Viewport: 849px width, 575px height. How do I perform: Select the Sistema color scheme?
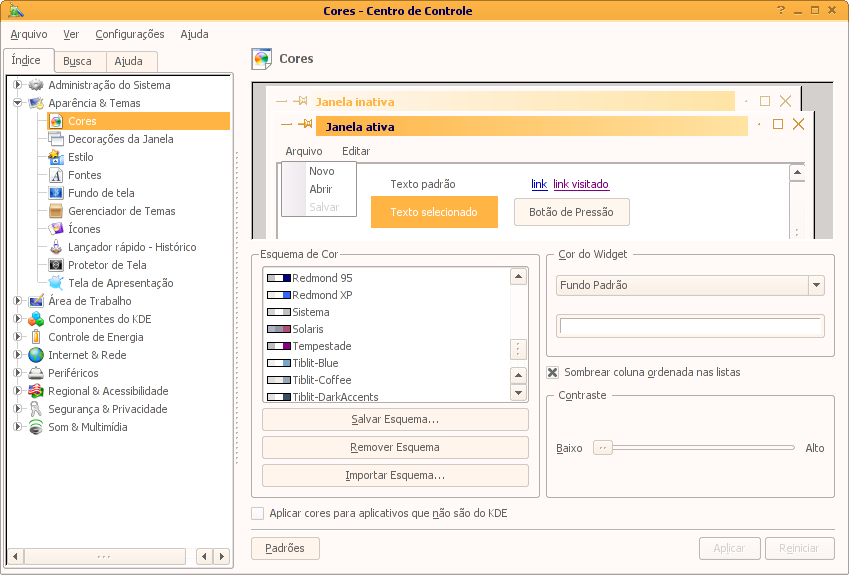[x=310, y=312]
